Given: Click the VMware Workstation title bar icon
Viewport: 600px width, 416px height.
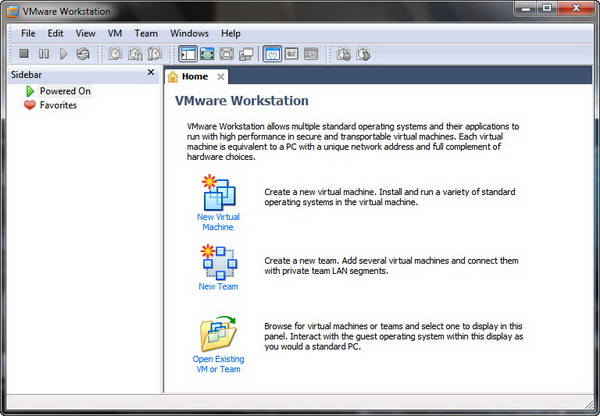Looking at the screenshot, I should pos(12,11).
